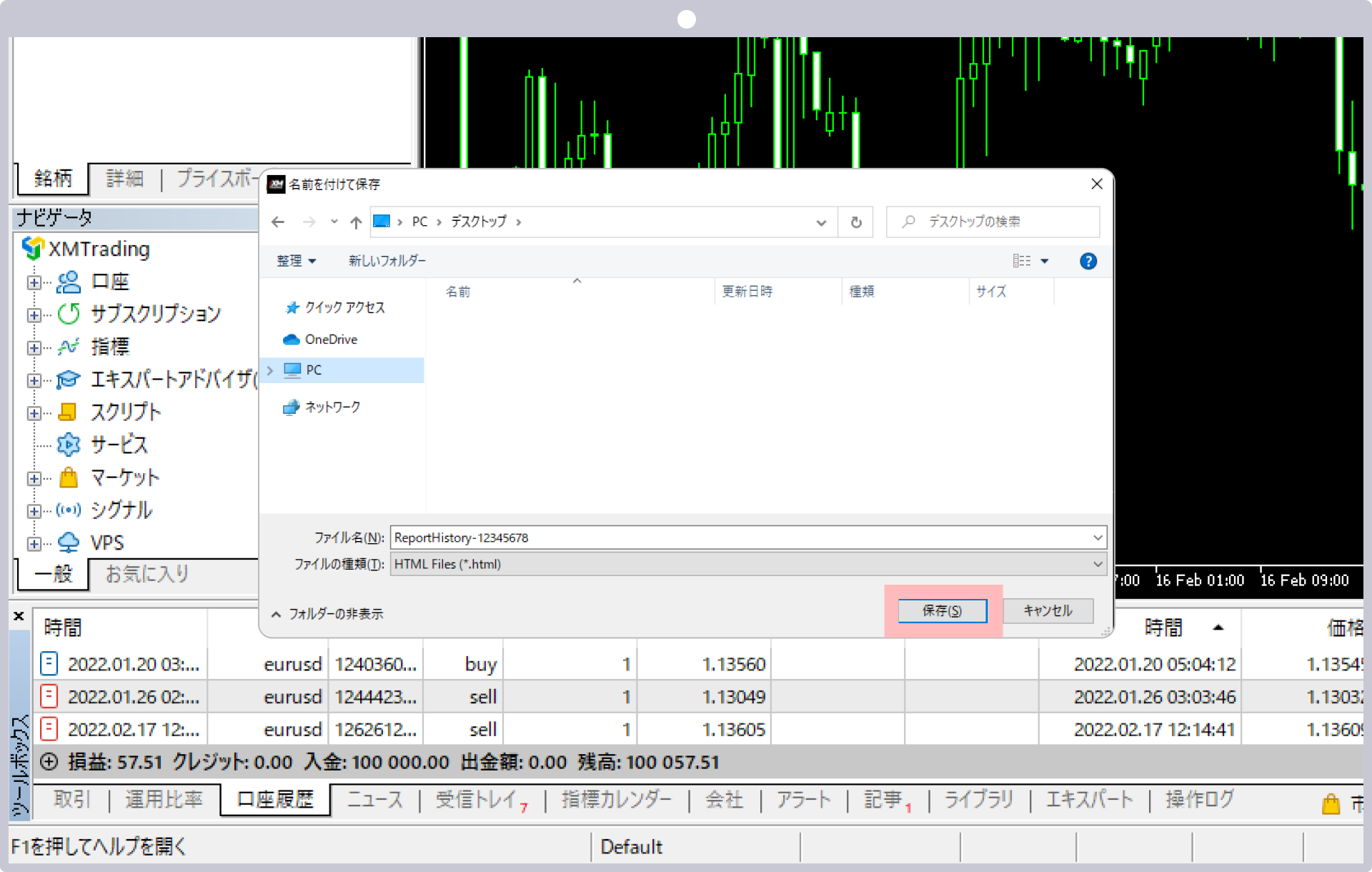Open ファイルの種類 file type dropdown
Screen dimensions: 1372x872
tap(748, 564)
